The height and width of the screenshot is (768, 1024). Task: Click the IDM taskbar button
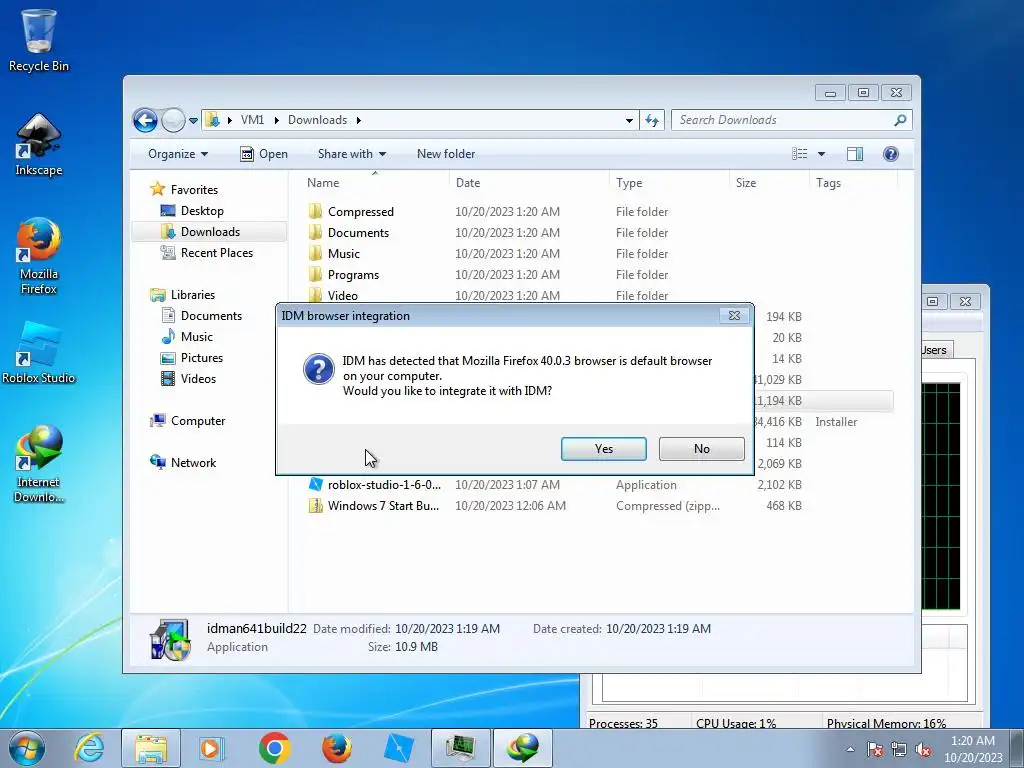tap(522, 748)
